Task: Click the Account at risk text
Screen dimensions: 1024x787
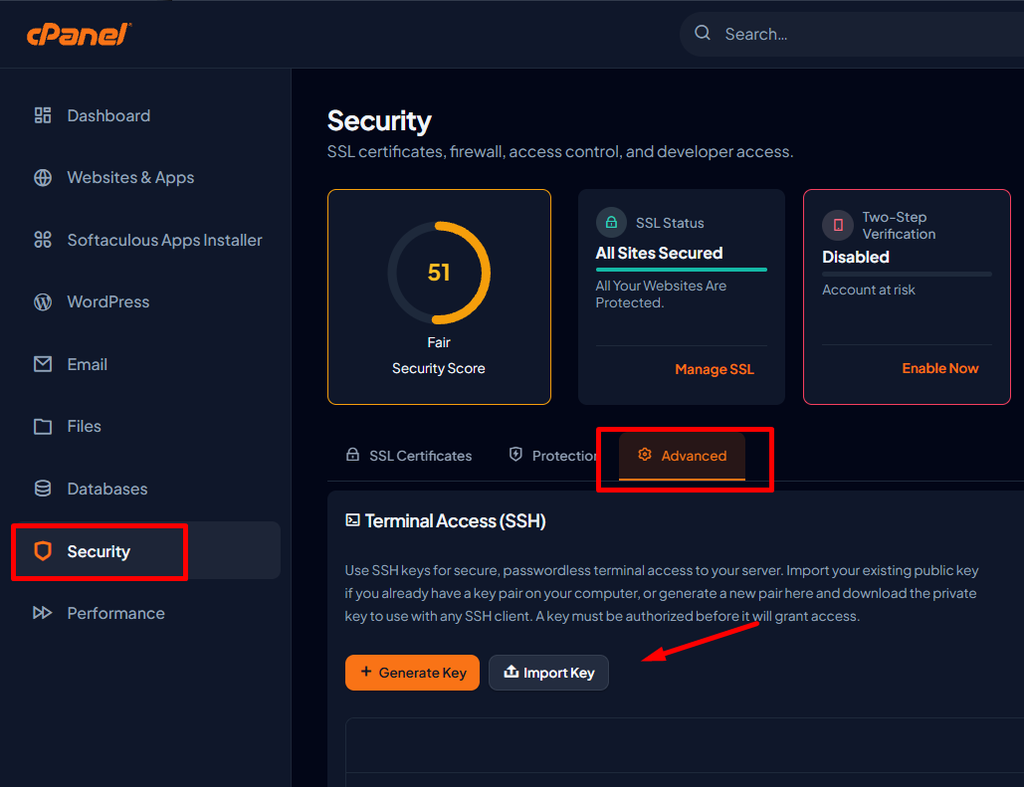Action: pos(869,289)
